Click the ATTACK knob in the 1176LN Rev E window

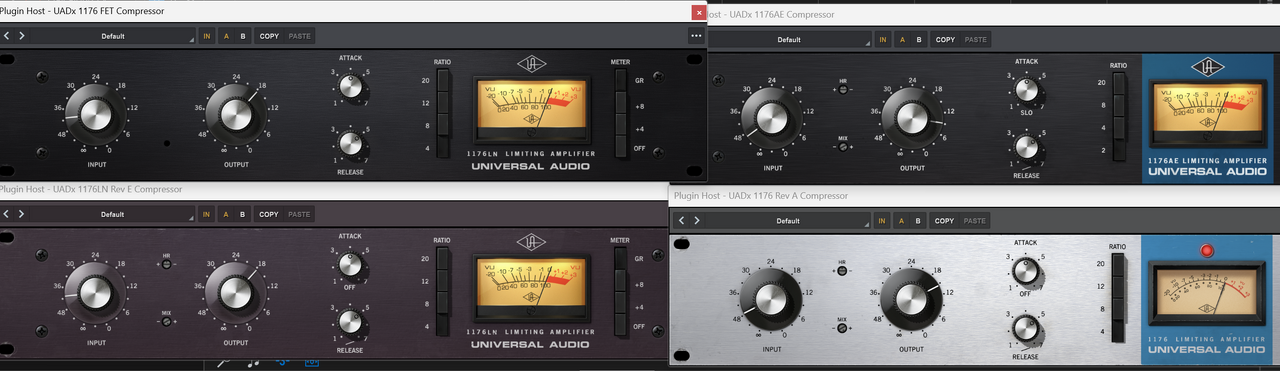[350, 264]
